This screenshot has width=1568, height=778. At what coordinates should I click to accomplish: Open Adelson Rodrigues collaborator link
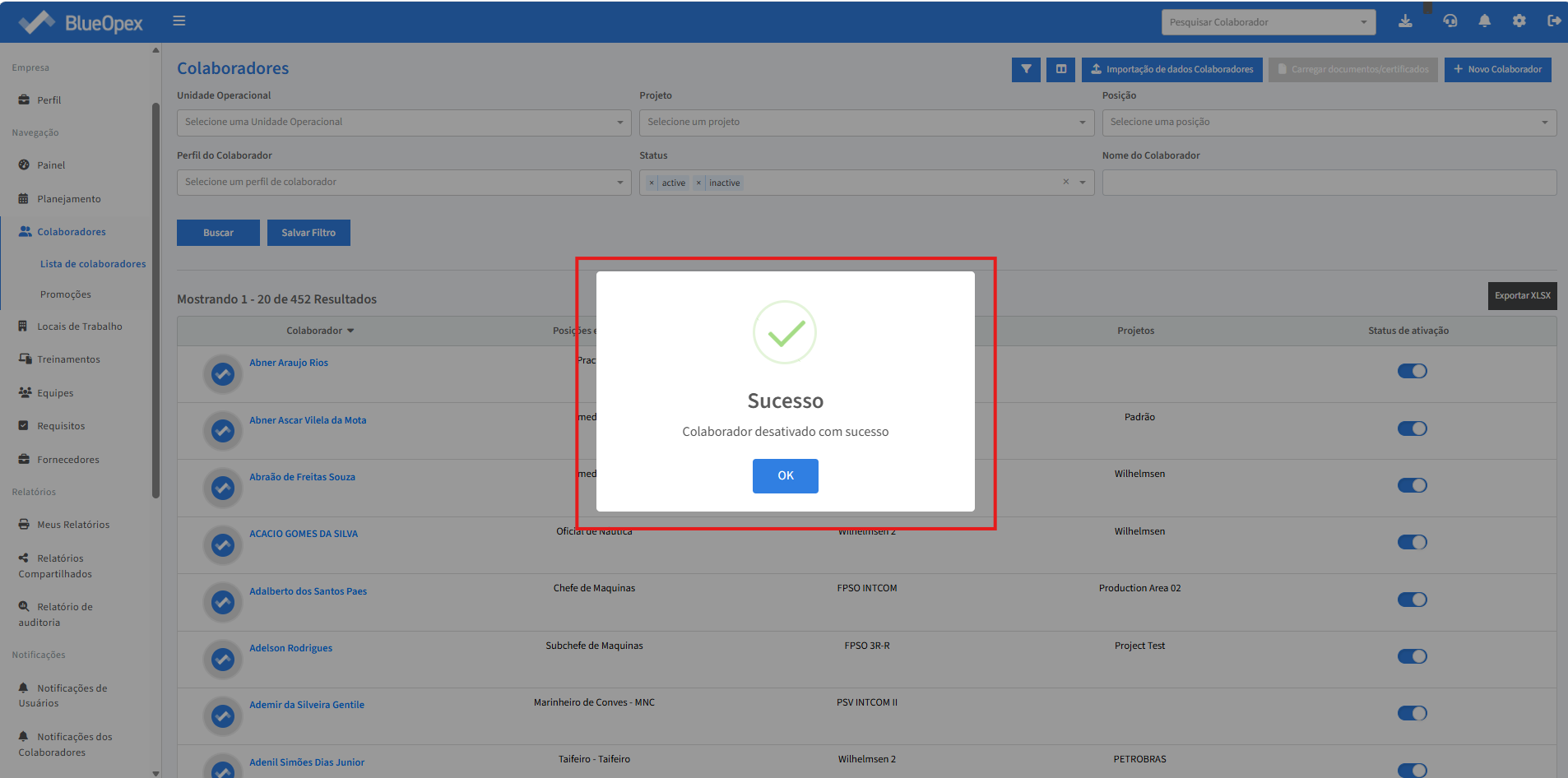pyautogui.click(x=290, y=648)
